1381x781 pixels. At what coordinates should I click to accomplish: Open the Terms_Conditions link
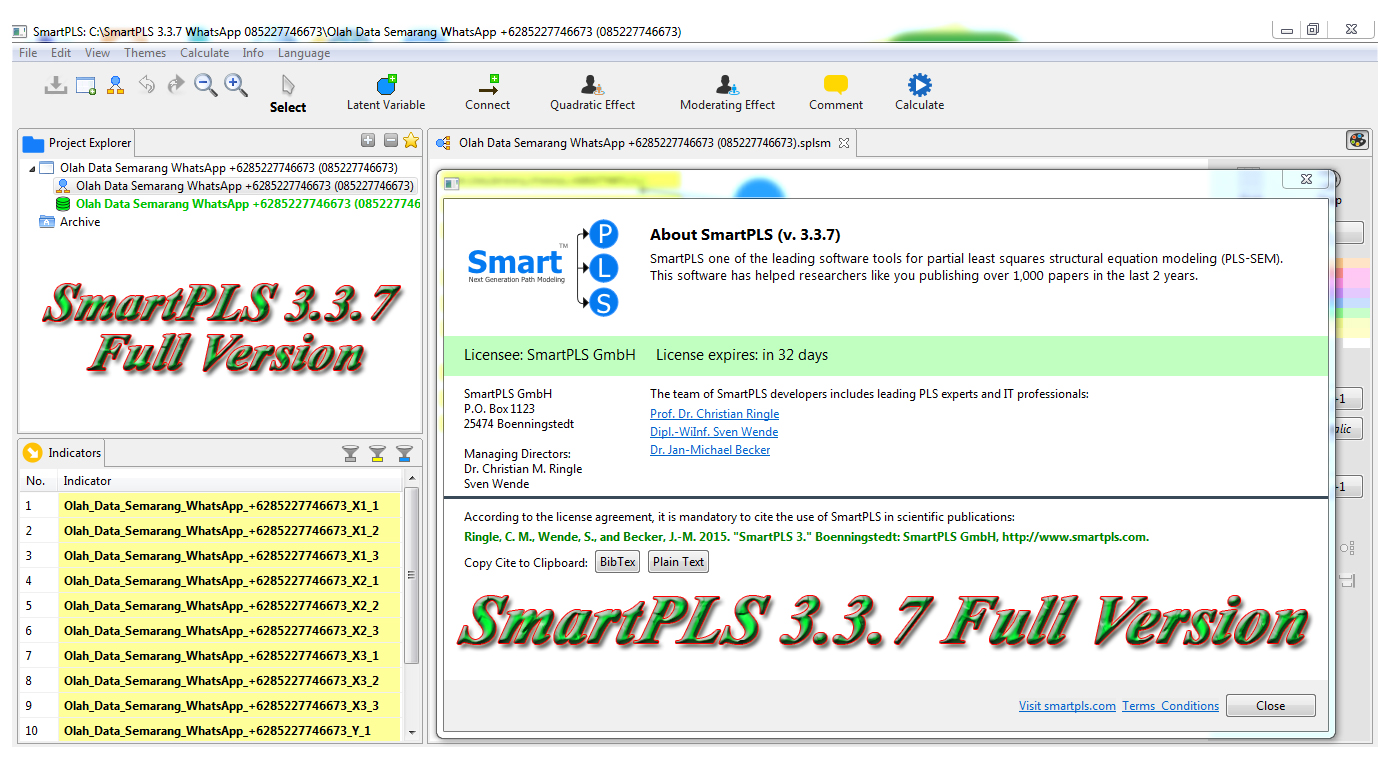click(x=1170, y=706)
